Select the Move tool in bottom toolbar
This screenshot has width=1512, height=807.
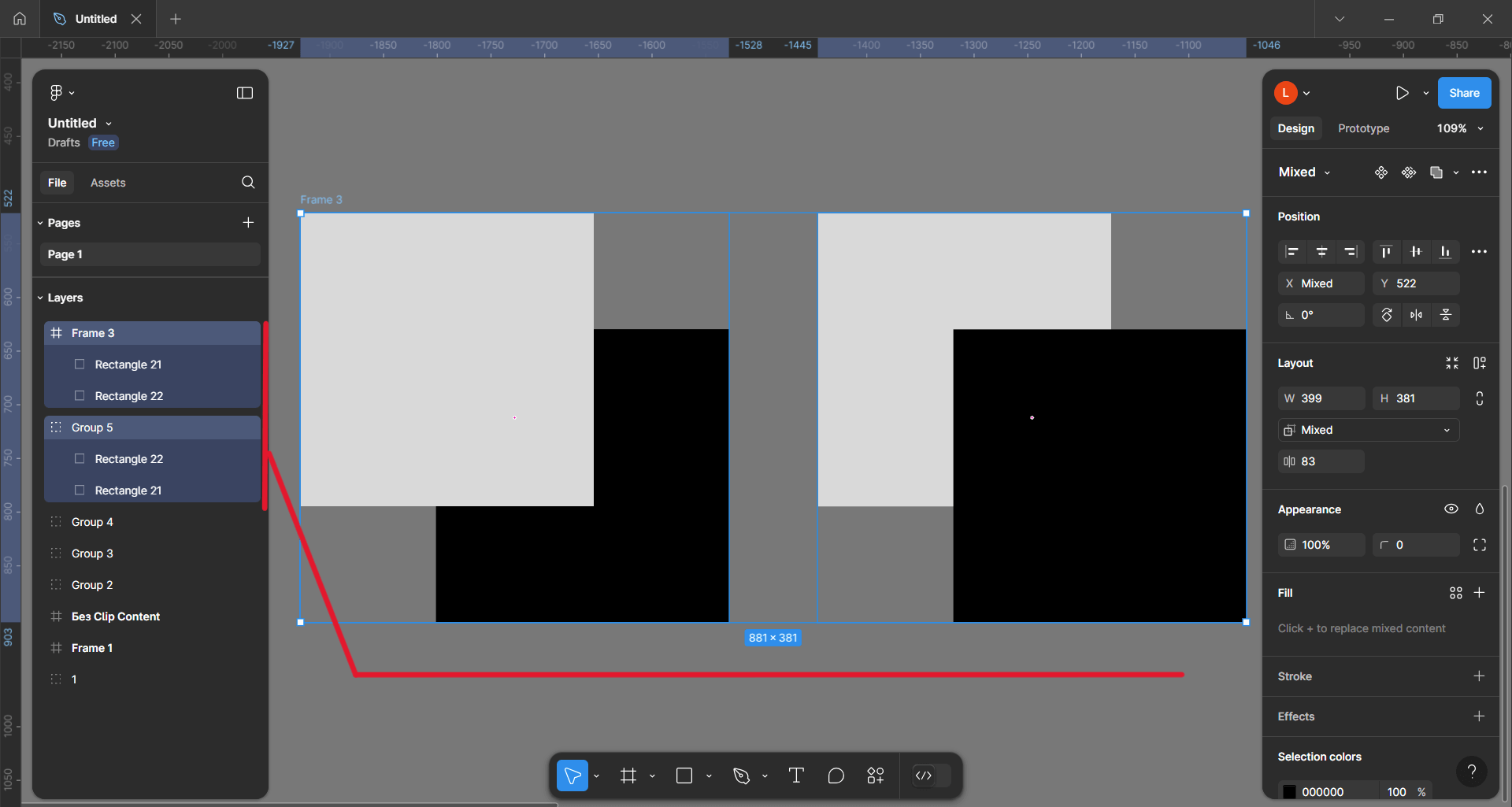tap(573, 776)
